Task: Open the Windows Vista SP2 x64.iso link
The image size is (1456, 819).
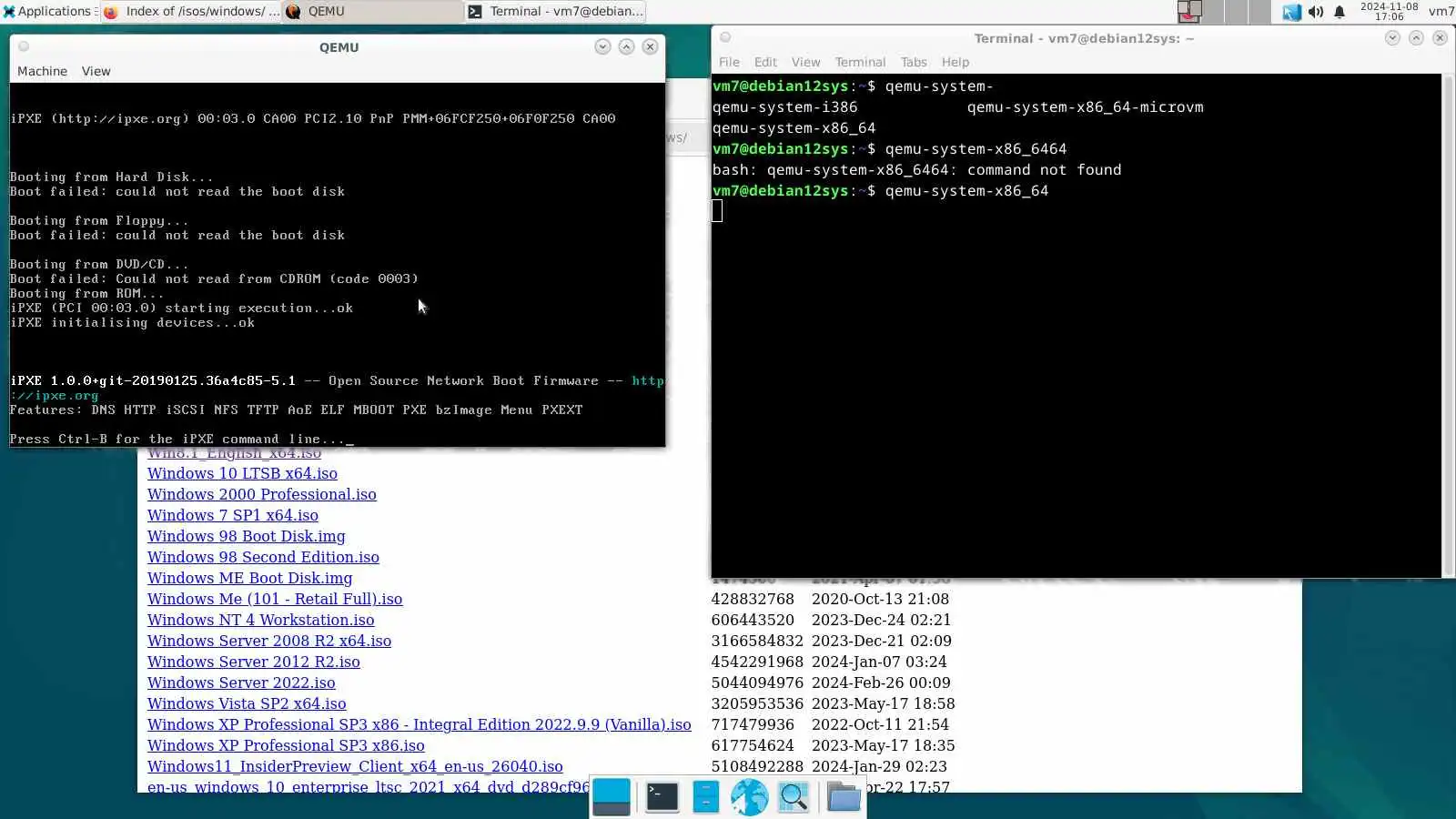Action: click(247, 703)
